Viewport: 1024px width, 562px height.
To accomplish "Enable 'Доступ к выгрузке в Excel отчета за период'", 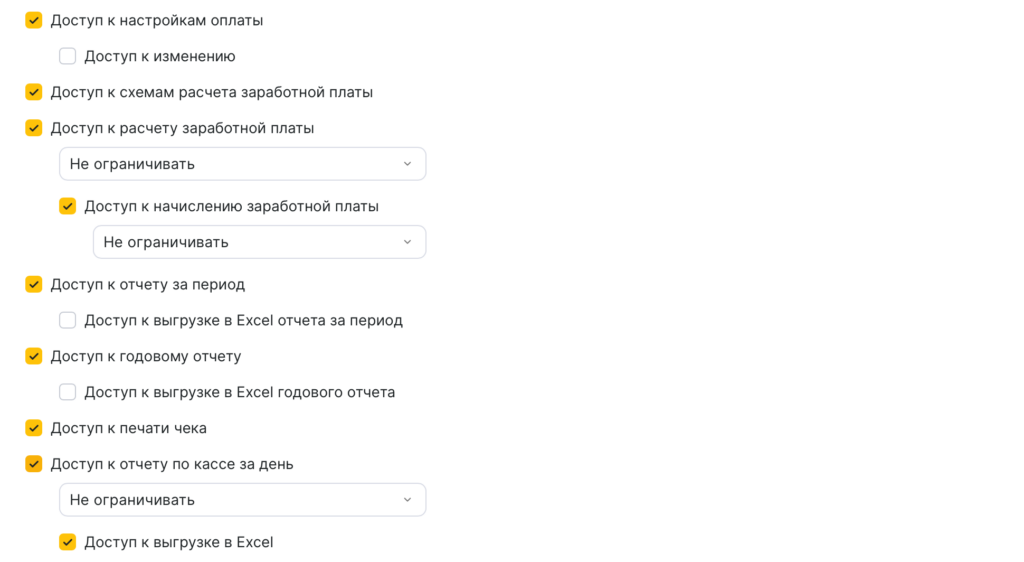I will (68, 320).
